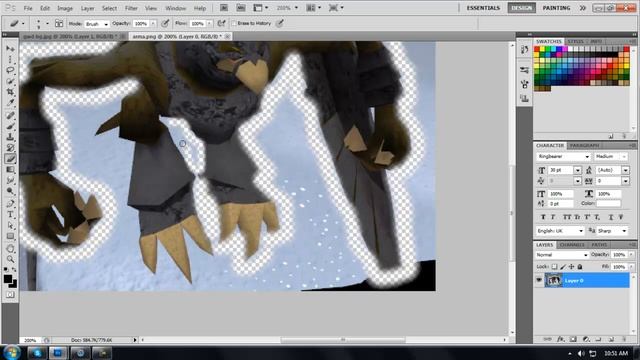Select the Gradient tool

pos(10,170)
